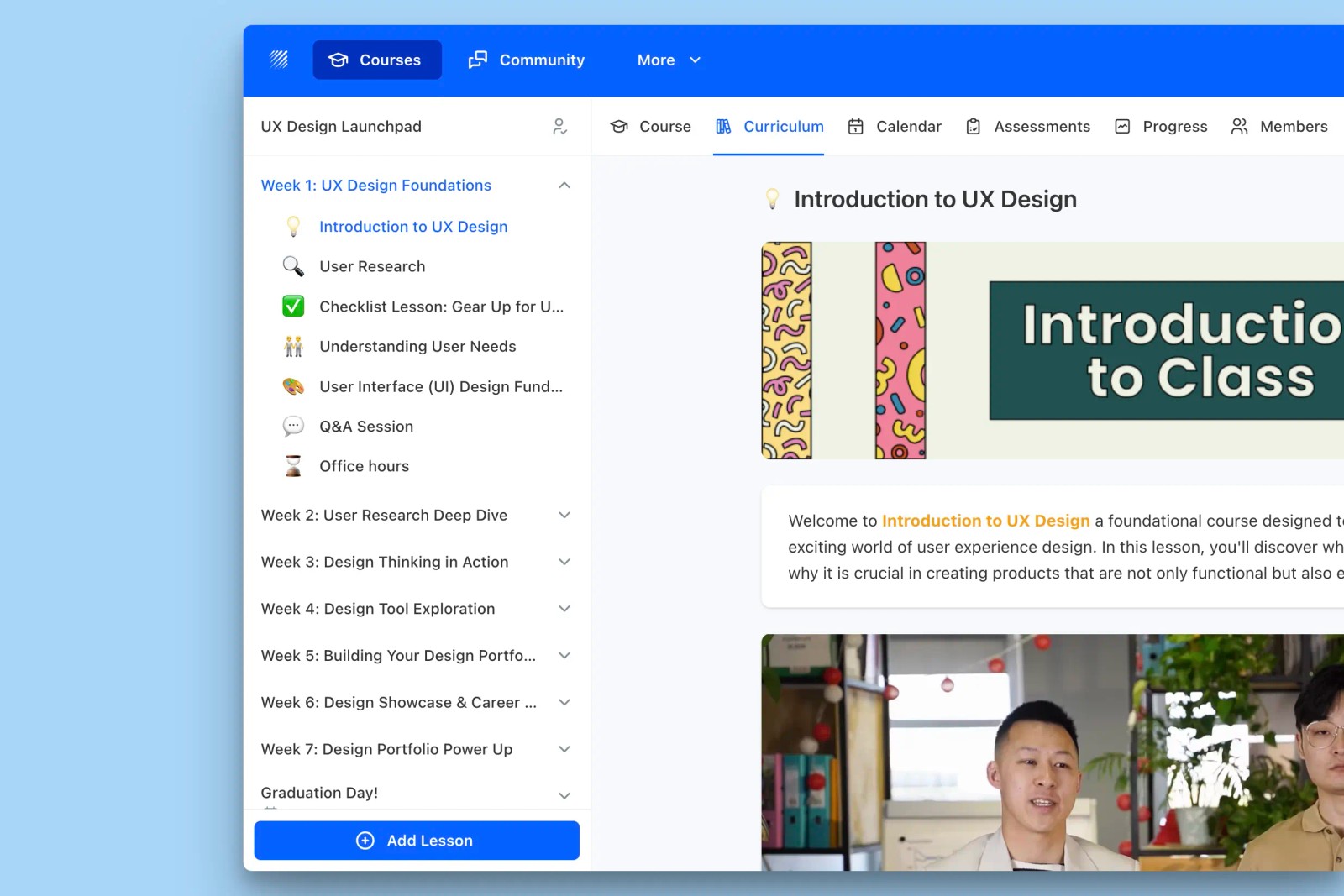Expand Week 2: User Research Deep Dive chevron
The width and height of the screenshot is (1344, 896).
tap(564, 516)
